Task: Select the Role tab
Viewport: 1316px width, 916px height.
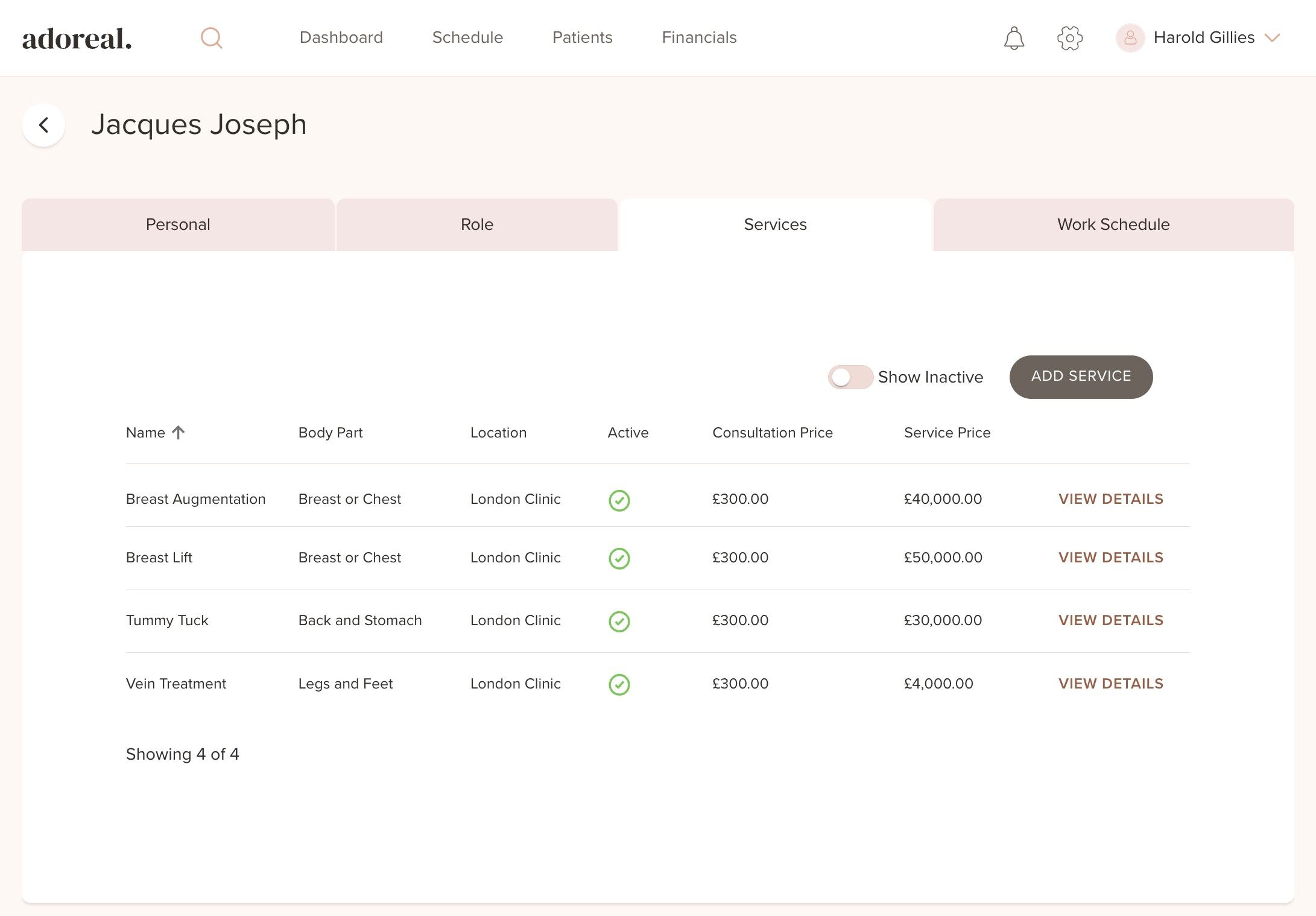Action: click(x=476, y=224)
